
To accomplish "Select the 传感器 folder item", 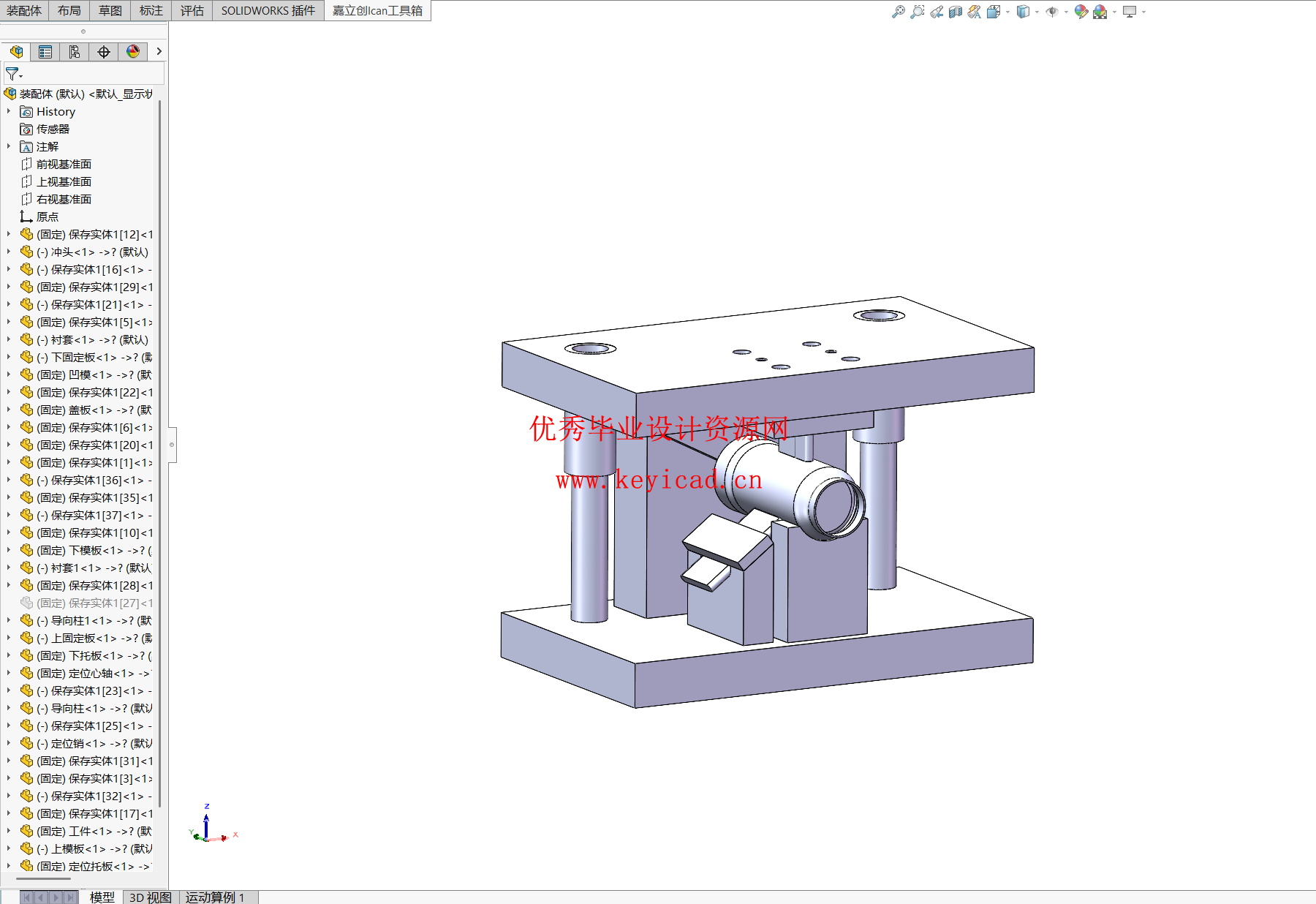I will (53, 129).
